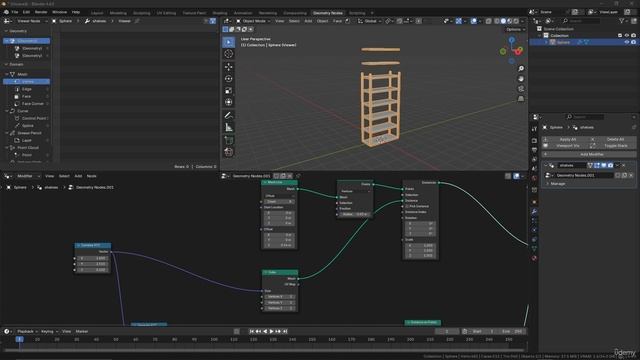Open the viewport Options dropdown

coord(515,29)
